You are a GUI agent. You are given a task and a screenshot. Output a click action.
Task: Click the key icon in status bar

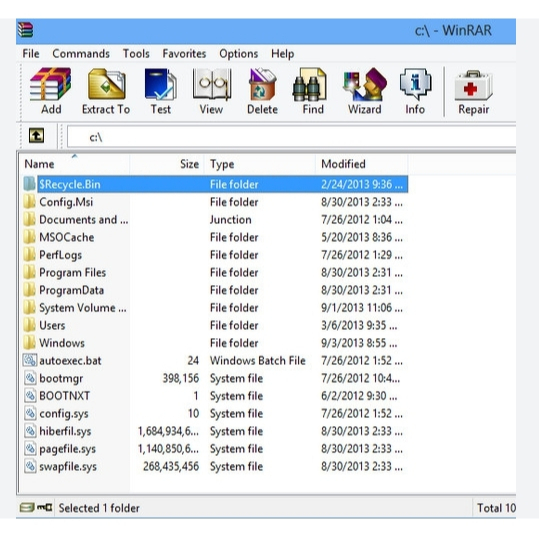[x=45, y=507]
